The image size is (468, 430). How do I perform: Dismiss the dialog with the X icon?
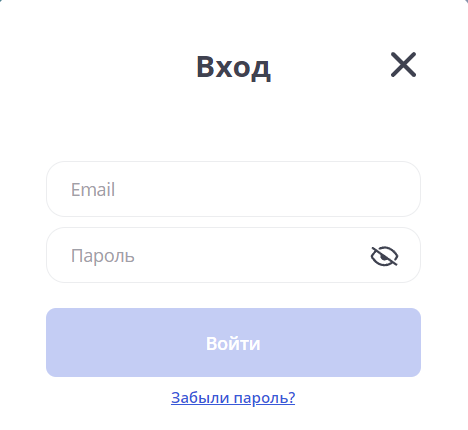tap(403, 65)
